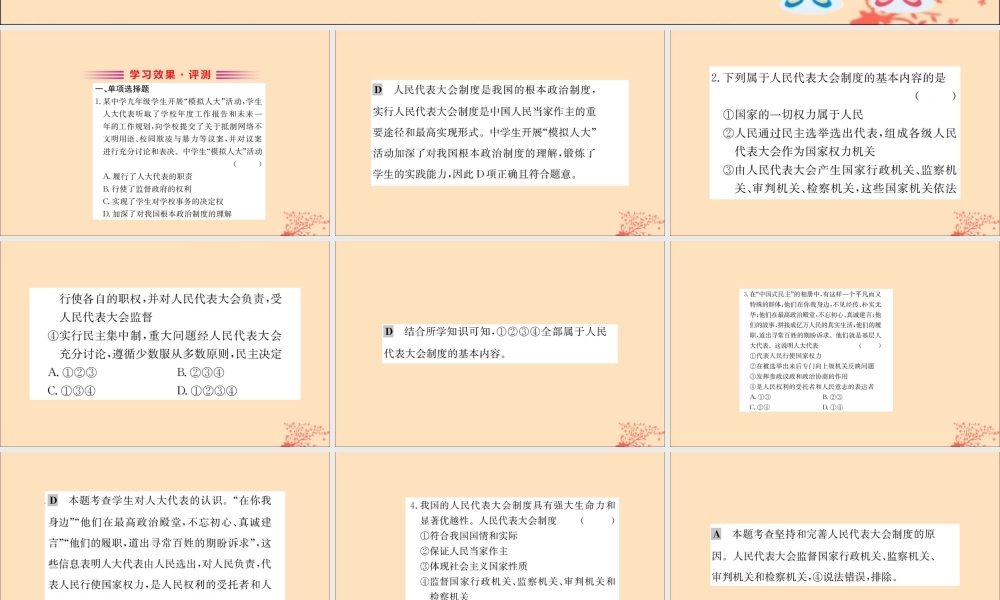Open the slide with question 2 基本内容
The height and width of the screenshot is (600, 1000).
[x=835, y=133]
